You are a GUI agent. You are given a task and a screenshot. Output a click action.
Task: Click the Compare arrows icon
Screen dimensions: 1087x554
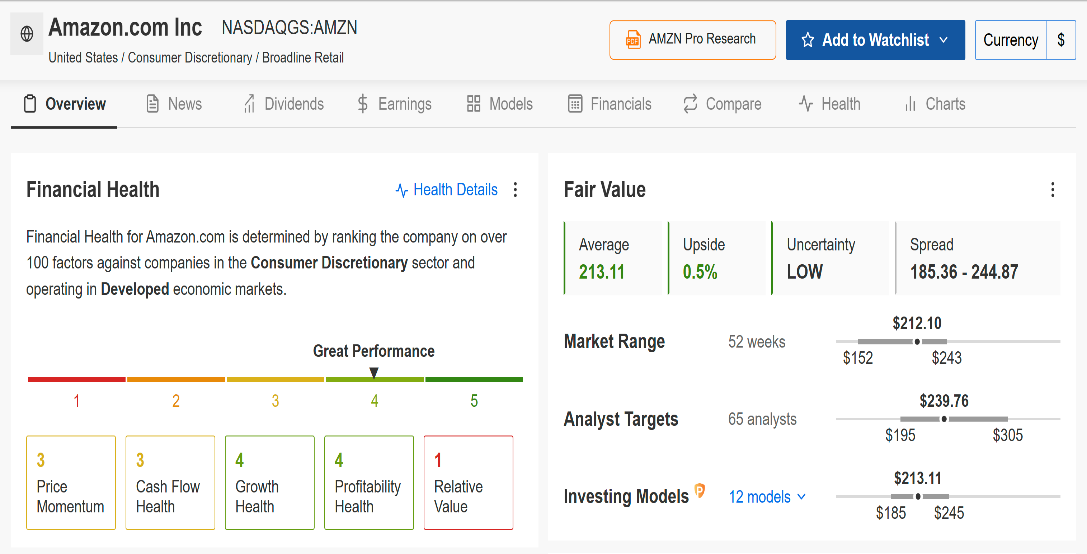pyautogui.click(x=690, y=104)
